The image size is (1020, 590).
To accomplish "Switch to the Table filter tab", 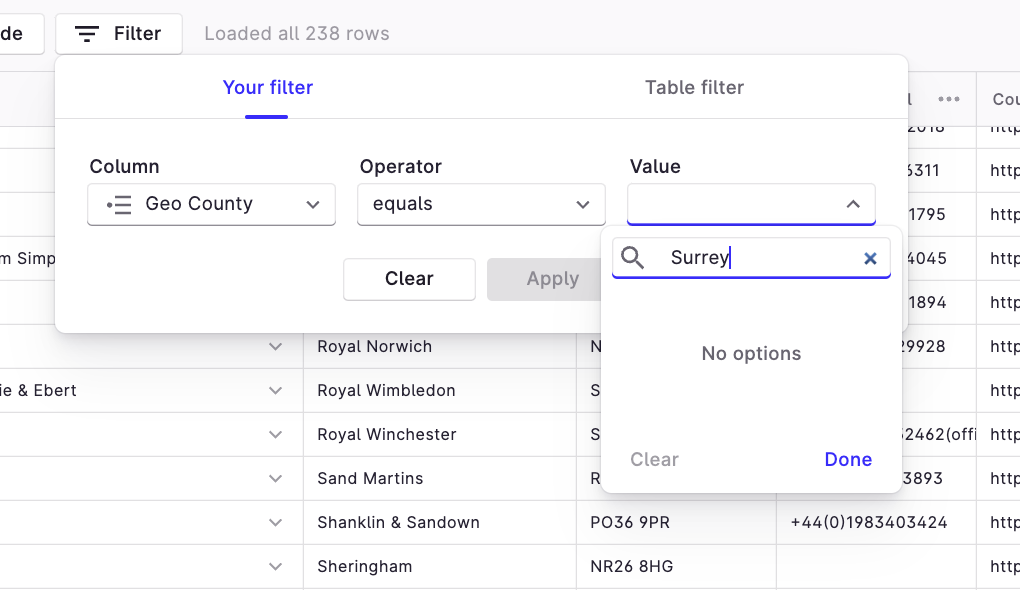I will [694, 87].
